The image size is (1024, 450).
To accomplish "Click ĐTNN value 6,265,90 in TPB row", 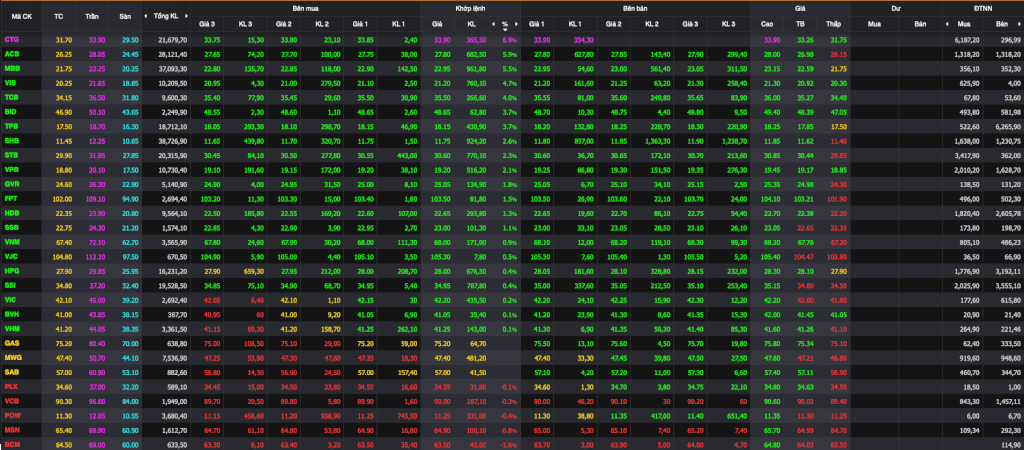I will click(1010, 125).
